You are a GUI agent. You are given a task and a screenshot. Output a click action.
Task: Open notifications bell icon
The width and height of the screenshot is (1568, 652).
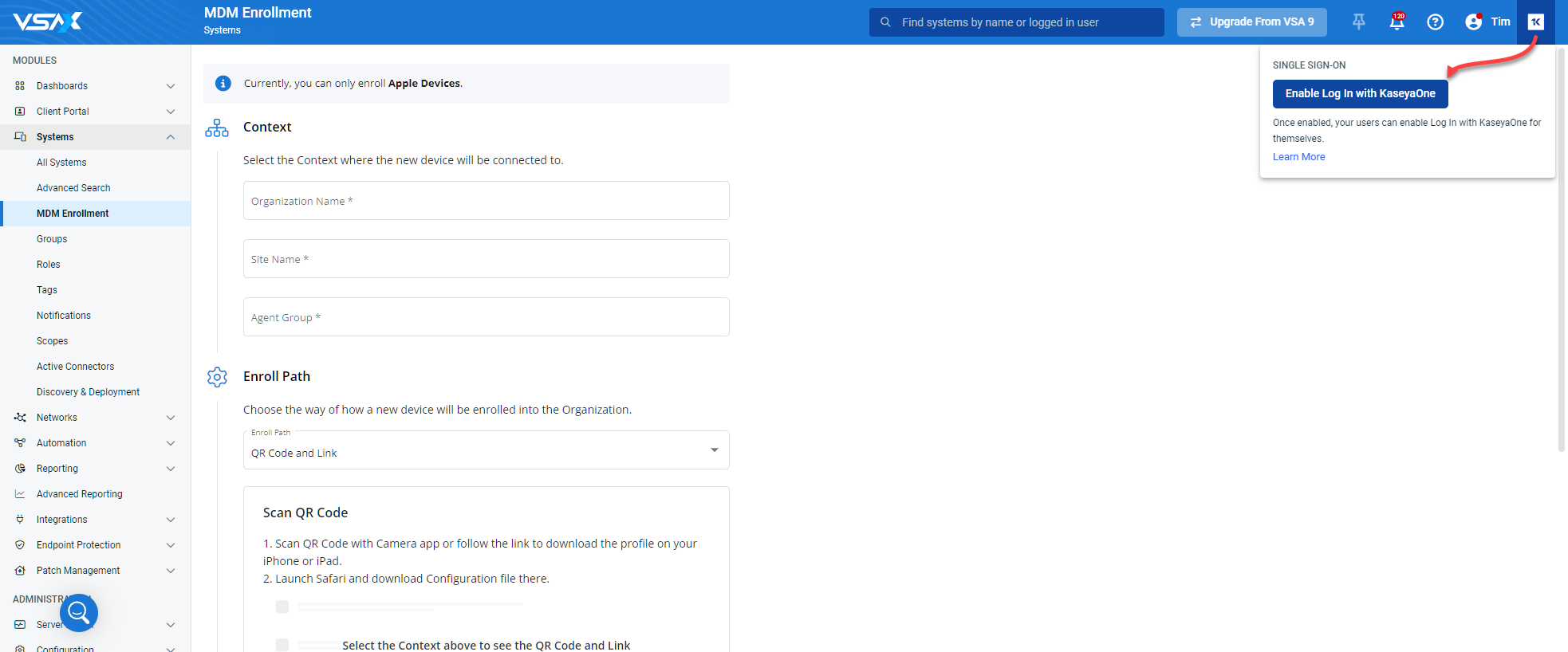click(x=1397, y=22)
